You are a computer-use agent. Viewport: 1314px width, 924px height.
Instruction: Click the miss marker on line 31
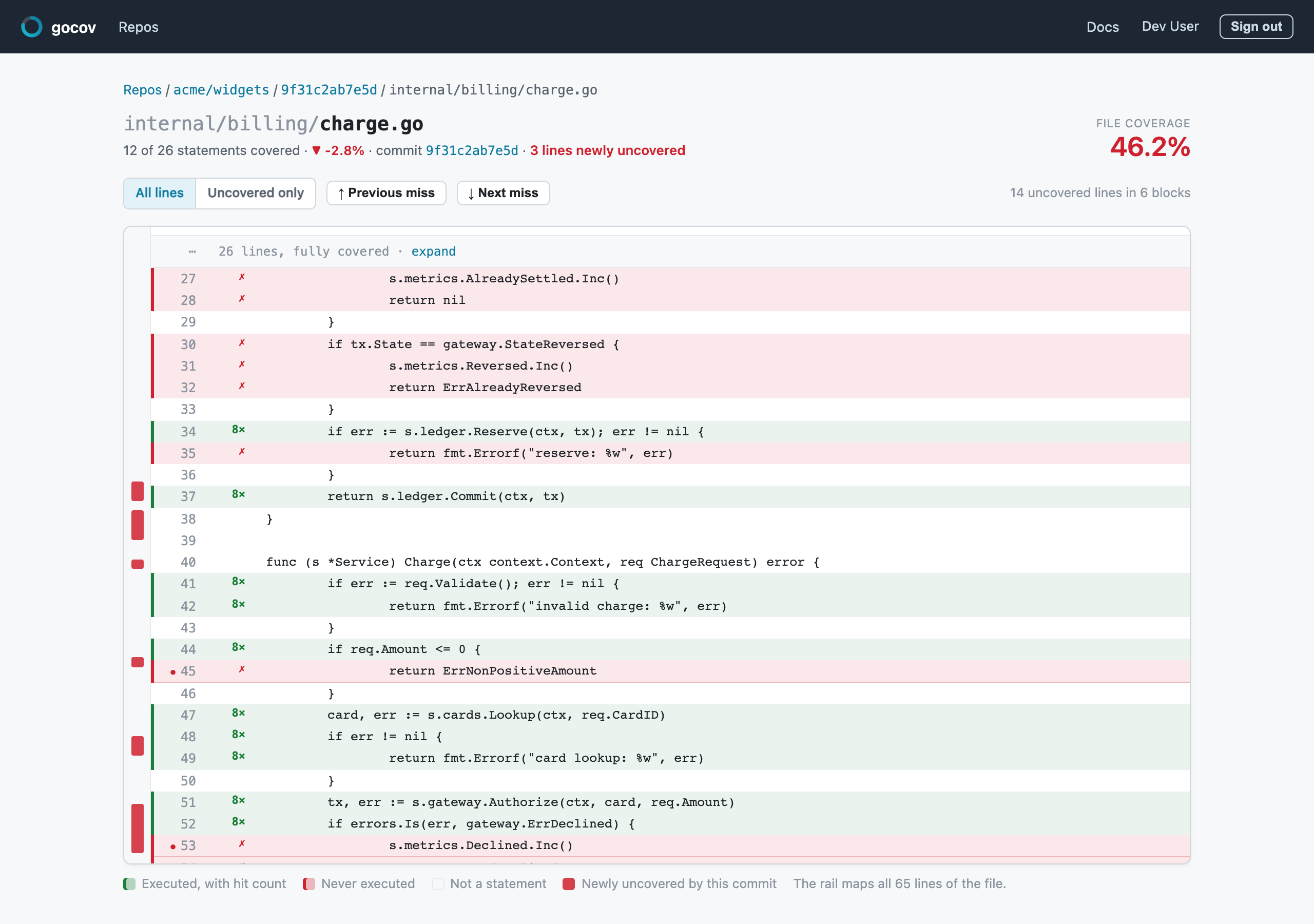pyautogui.click(x=242, y=364)
